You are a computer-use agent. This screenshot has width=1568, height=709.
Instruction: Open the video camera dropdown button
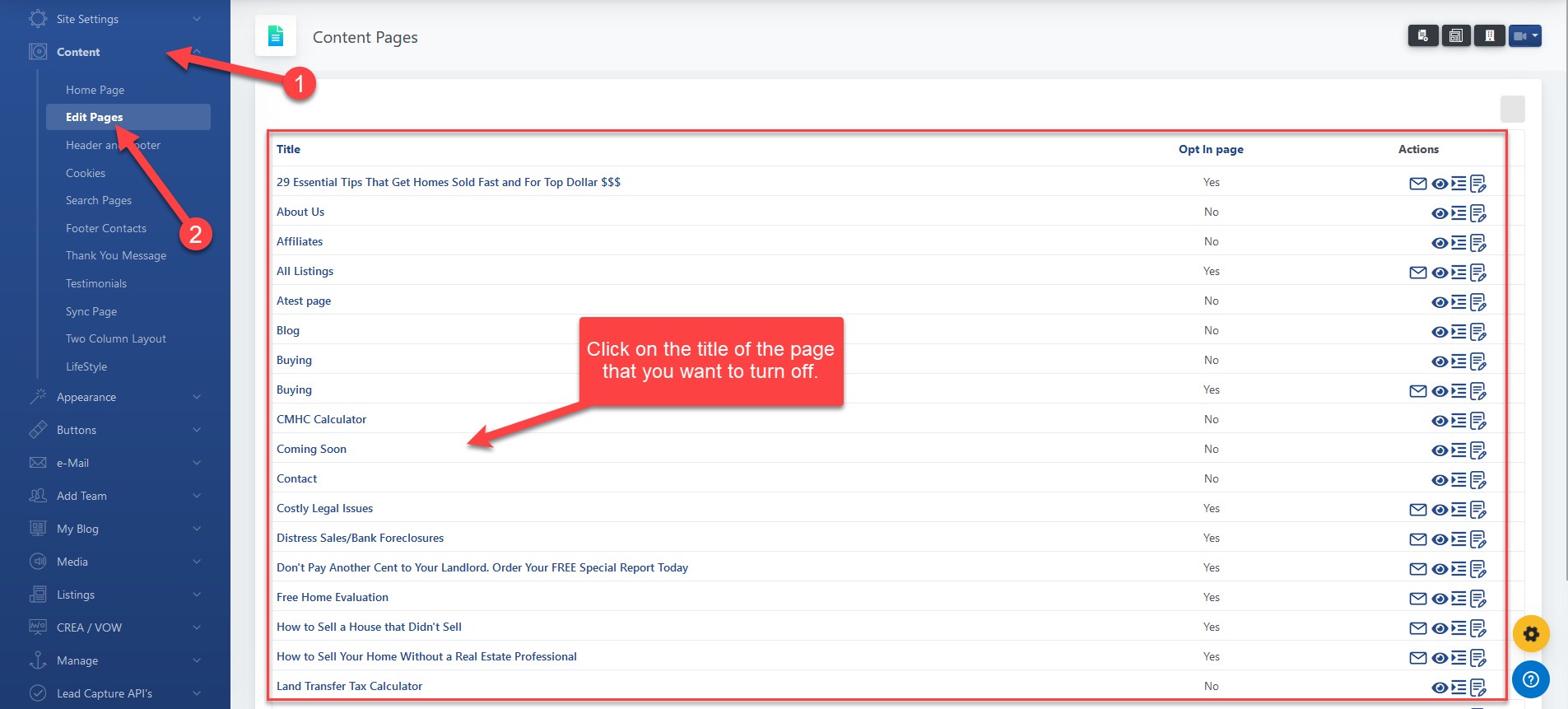(1524, 36)
